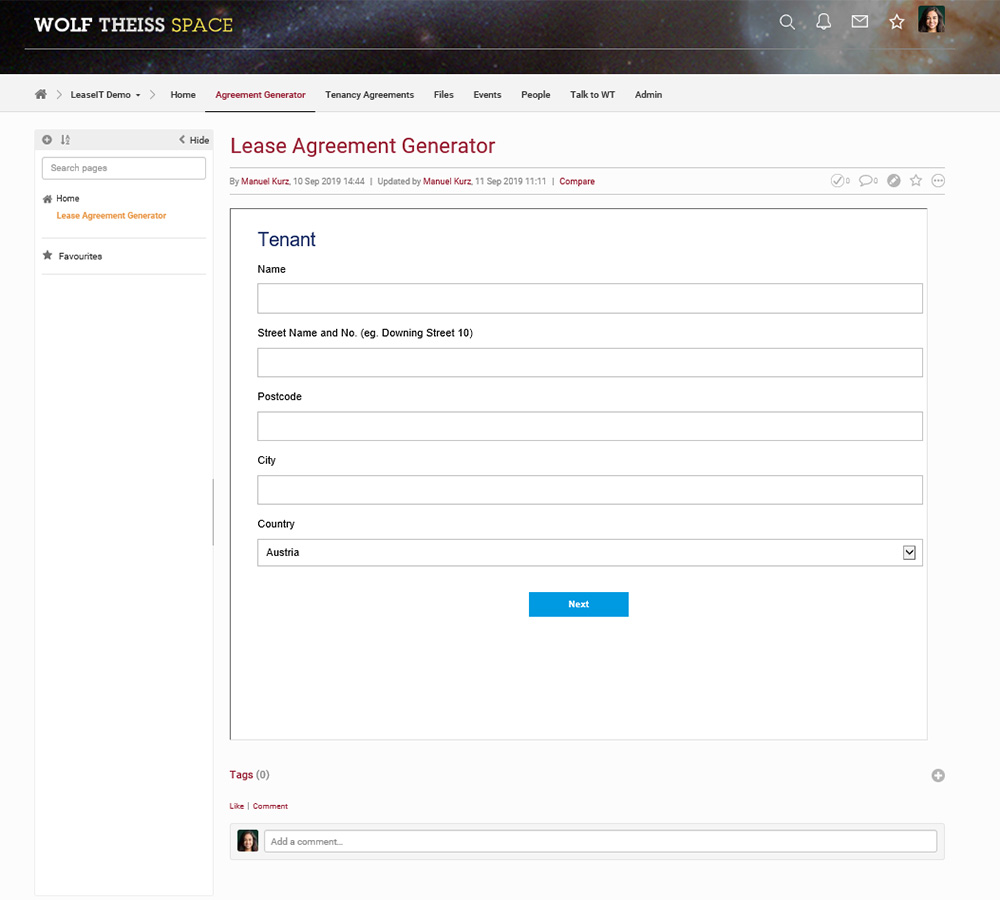This screenshot has width=1000, height=900.
Task: Select Lease Agreement Generator in sidebar
Action: (111, 216)
